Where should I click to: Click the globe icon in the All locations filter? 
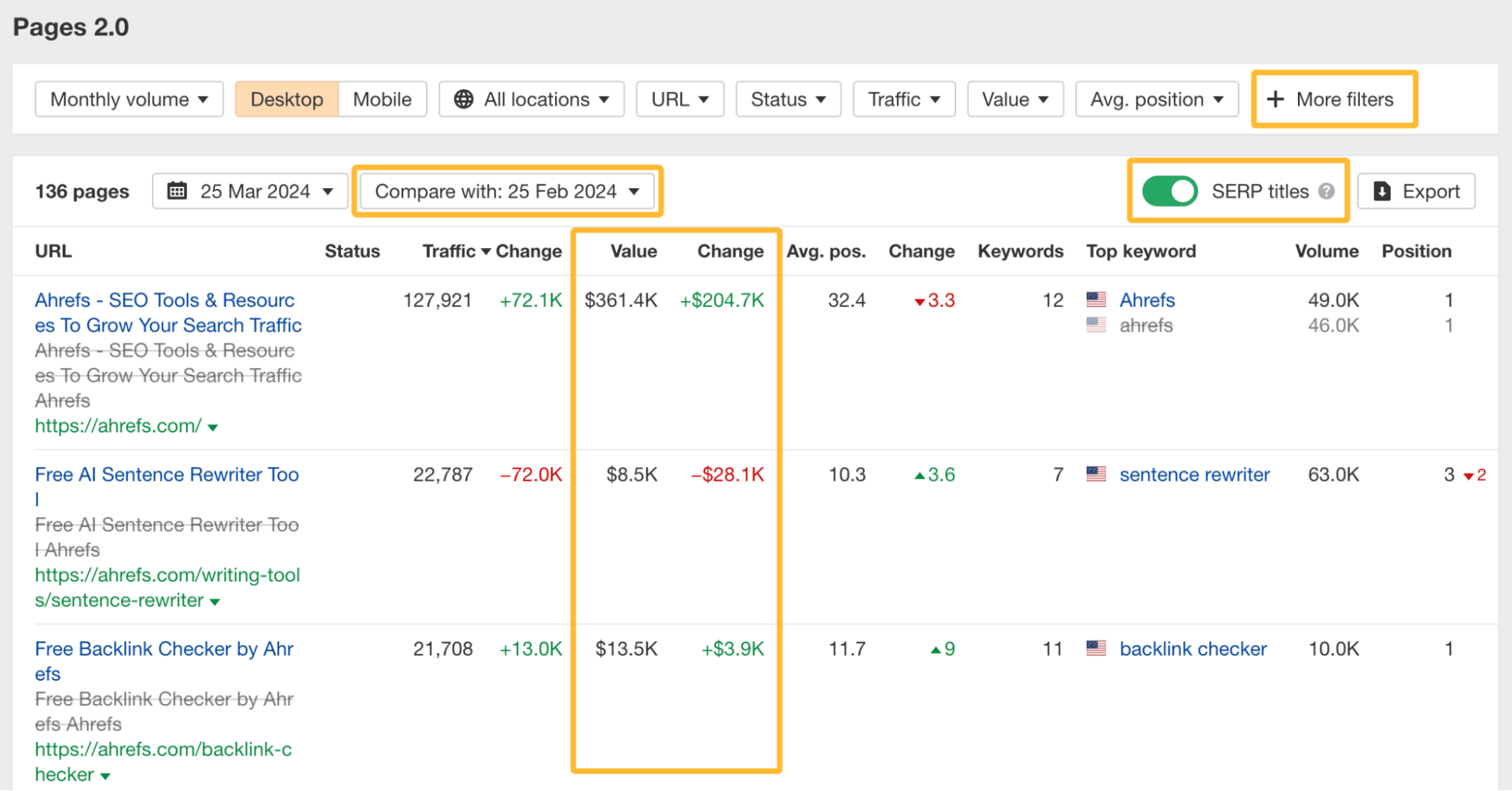tap(464, 98)
